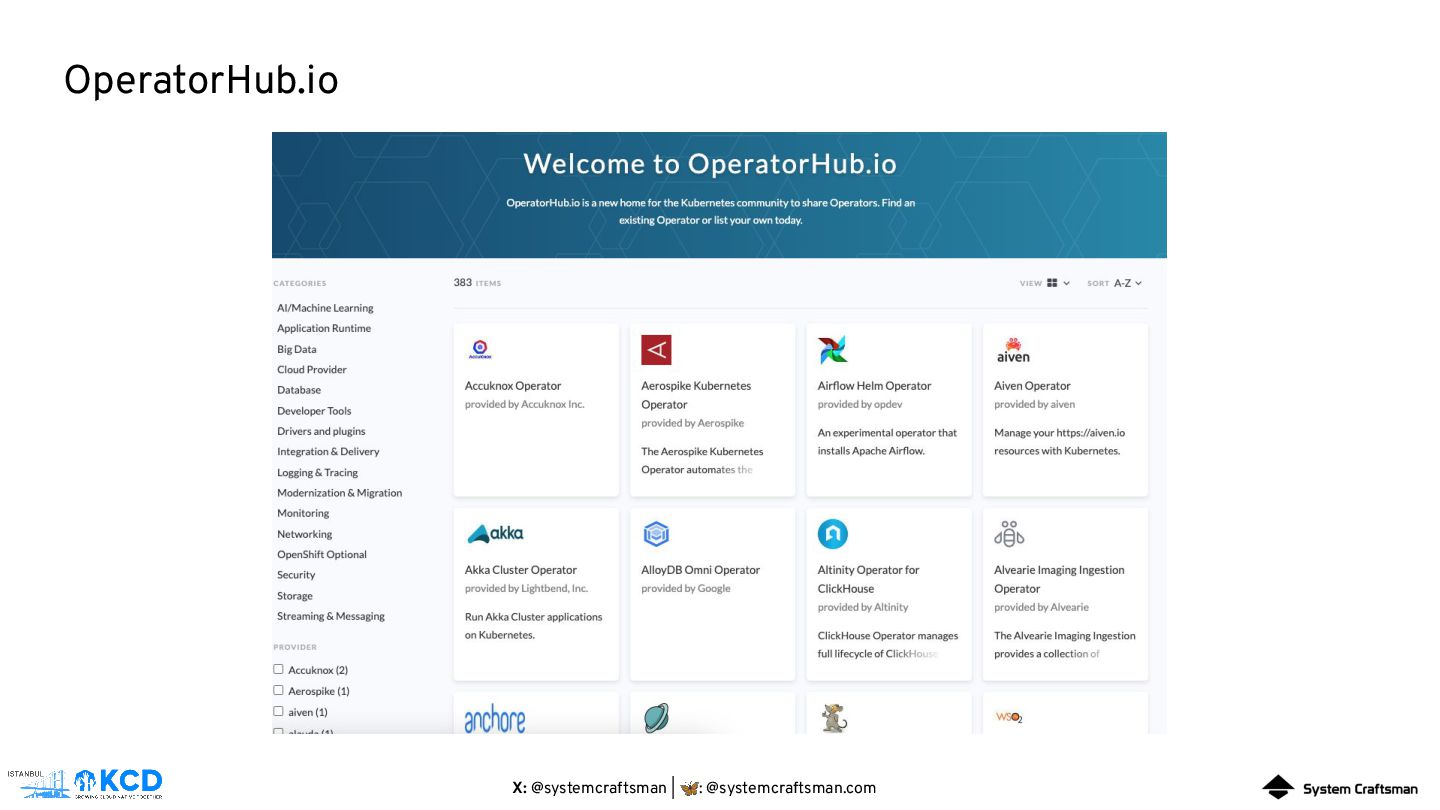1440x810 pixels.
Task: Open Alvearie Imaging Ingestion Operator title
Action: (1059, 579)
